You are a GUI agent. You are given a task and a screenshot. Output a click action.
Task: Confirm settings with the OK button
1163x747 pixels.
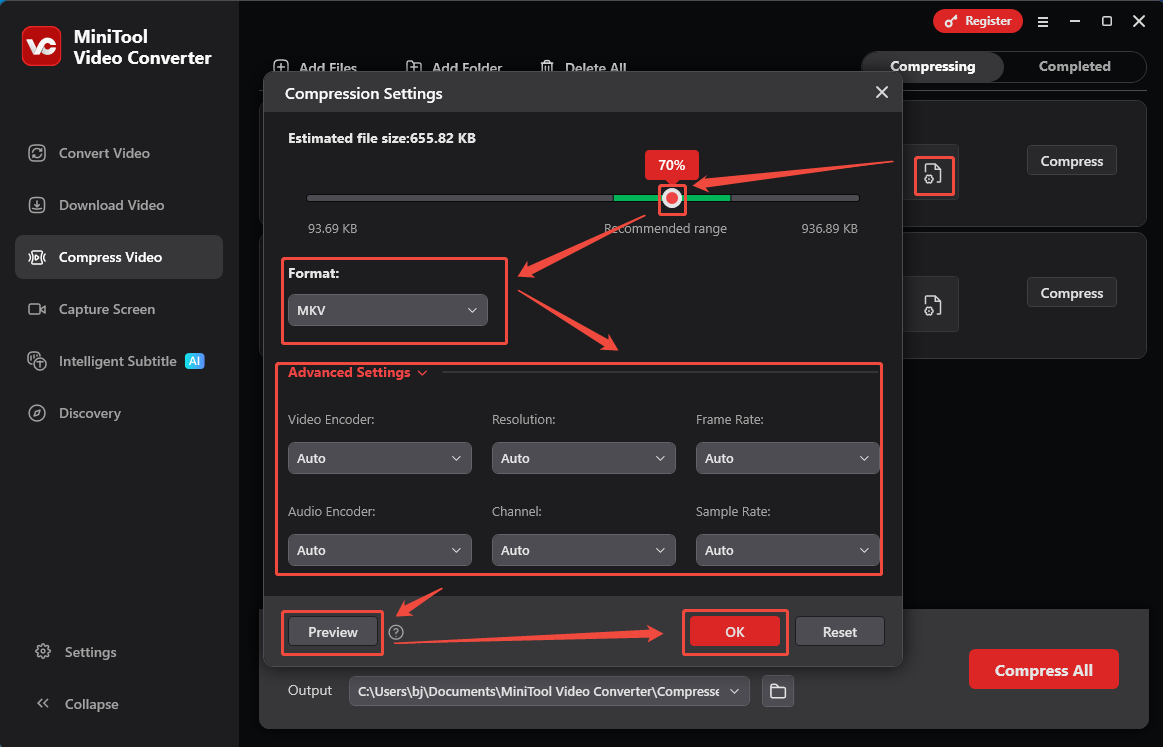pos(734,631)
